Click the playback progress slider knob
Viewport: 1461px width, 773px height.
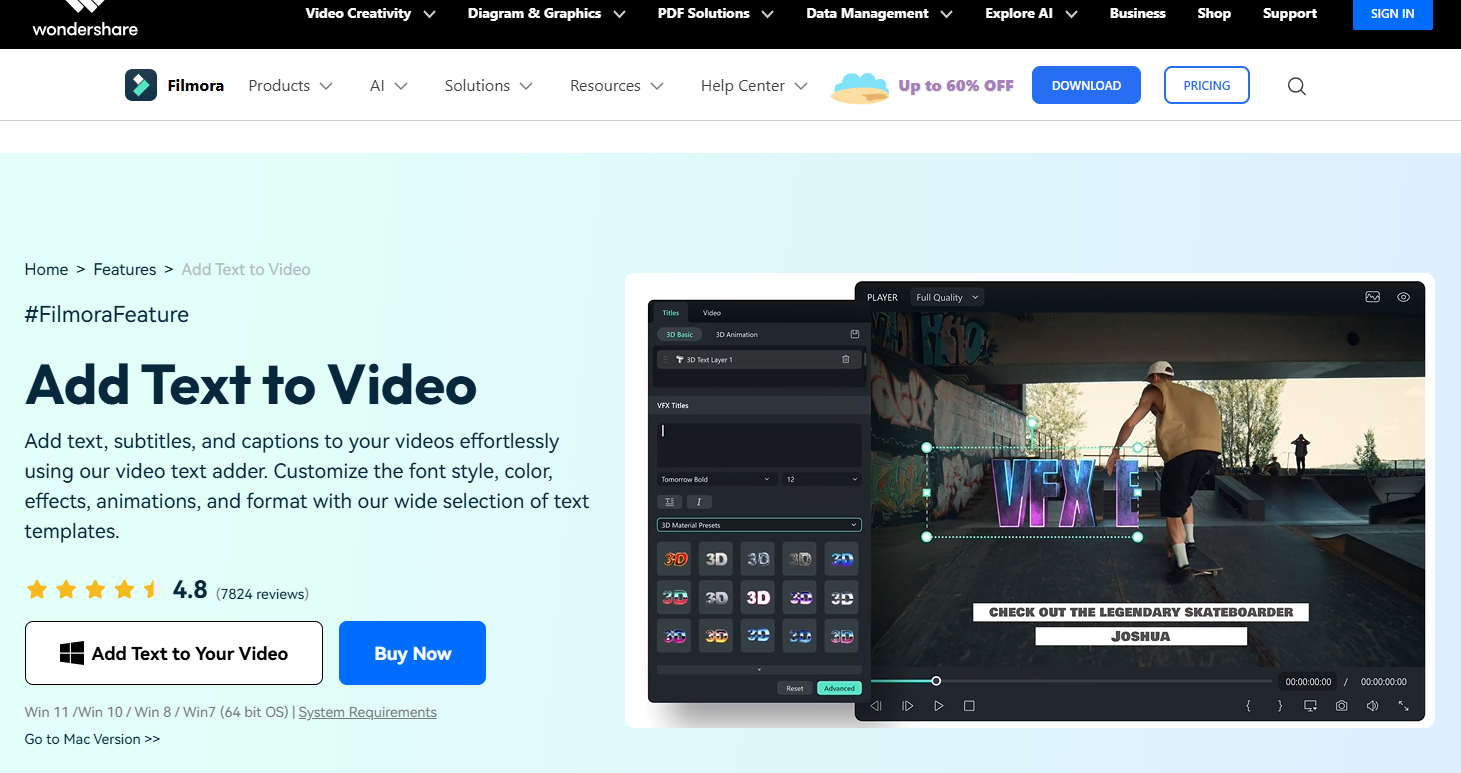click(936, 681)
